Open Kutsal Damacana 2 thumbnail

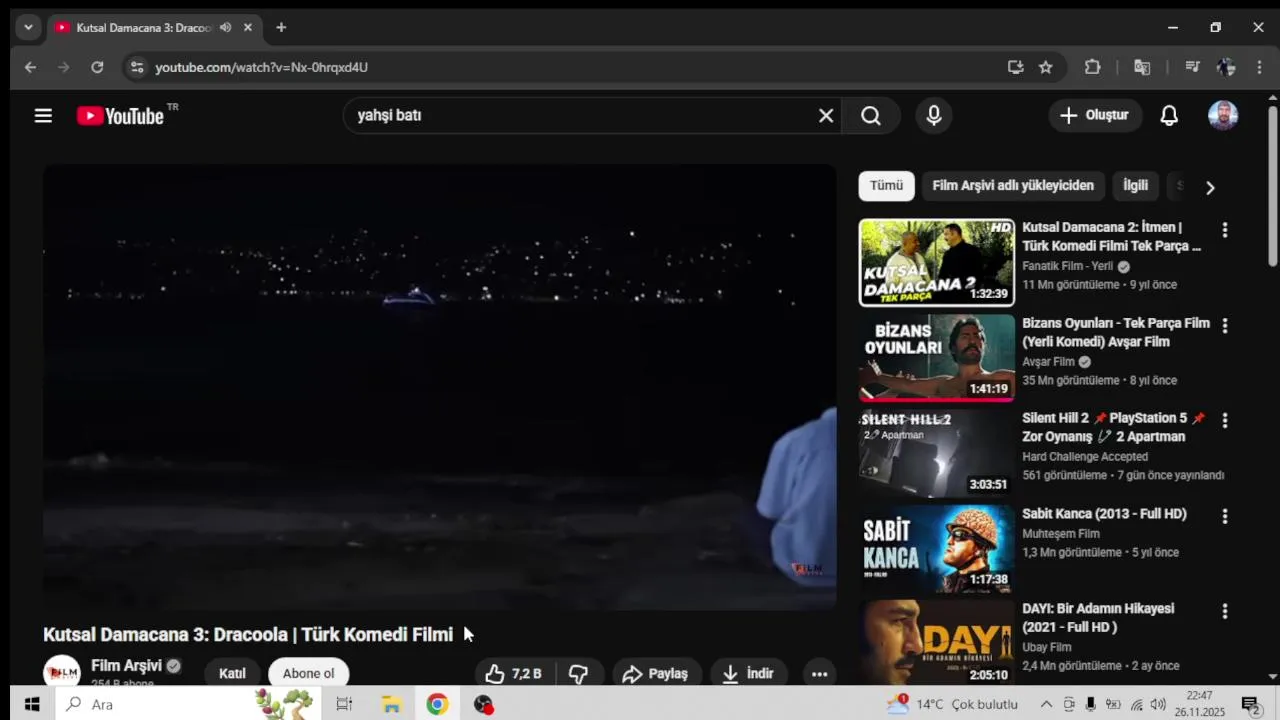pyautogui.click(x=937, y=263)
